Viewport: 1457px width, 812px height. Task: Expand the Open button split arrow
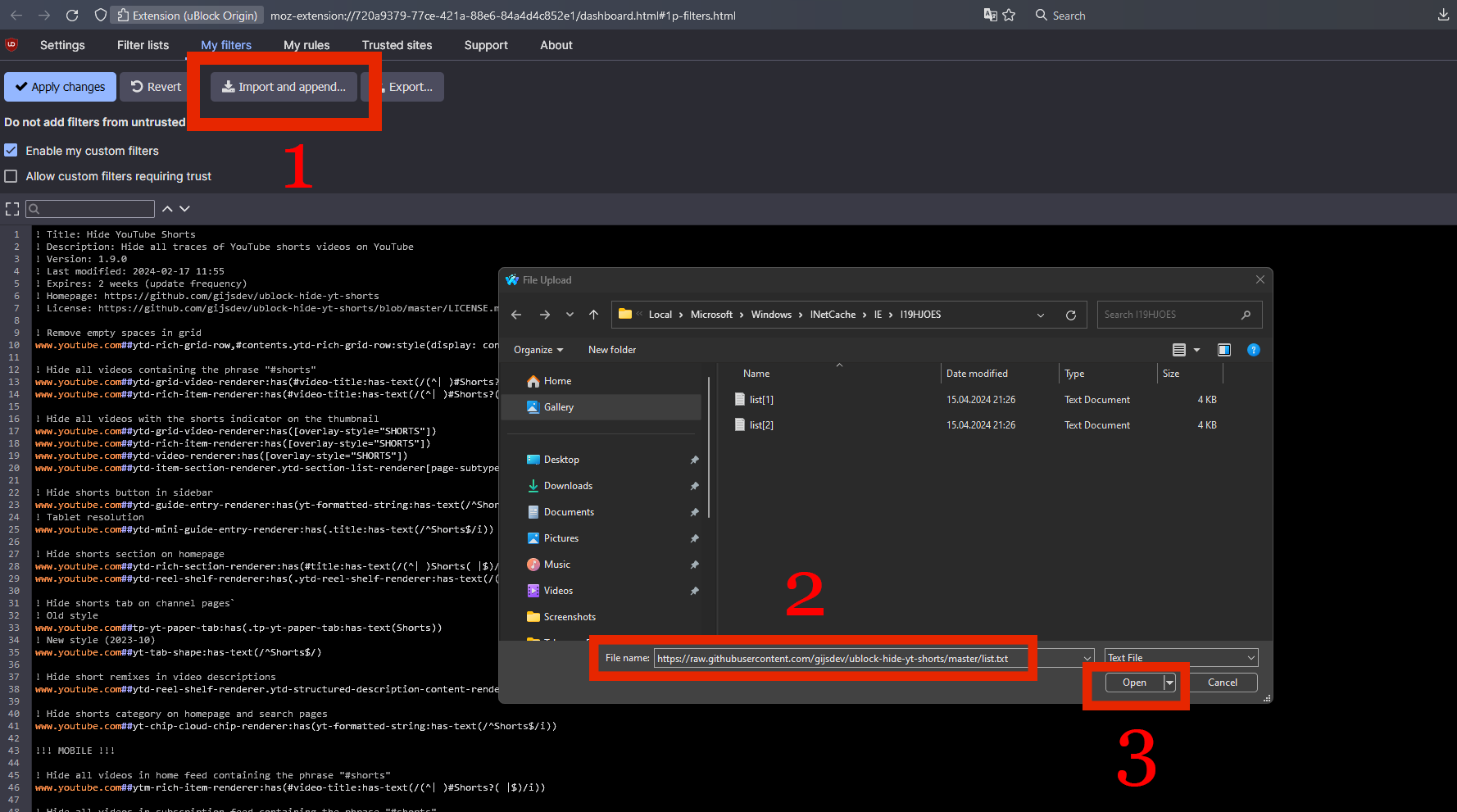coord(1169,683)
